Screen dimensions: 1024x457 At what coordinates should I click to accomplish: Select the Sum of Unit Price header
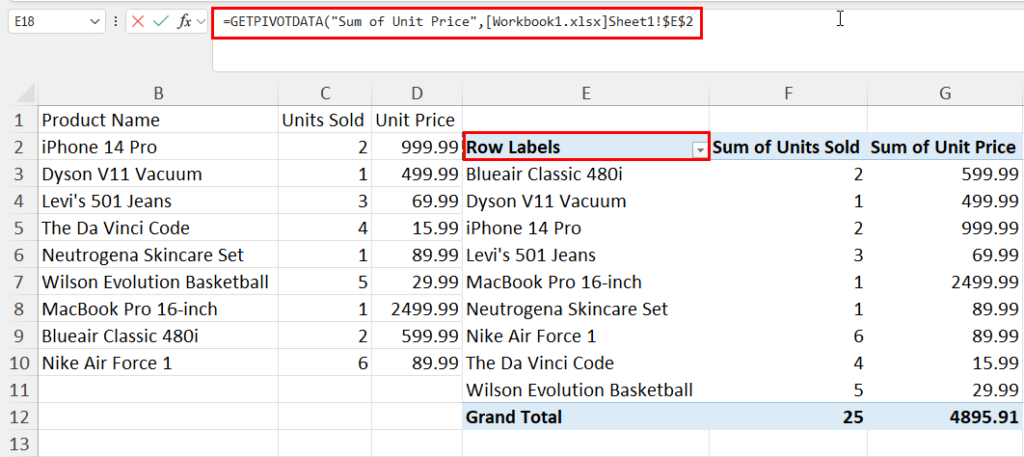[945, 147]
